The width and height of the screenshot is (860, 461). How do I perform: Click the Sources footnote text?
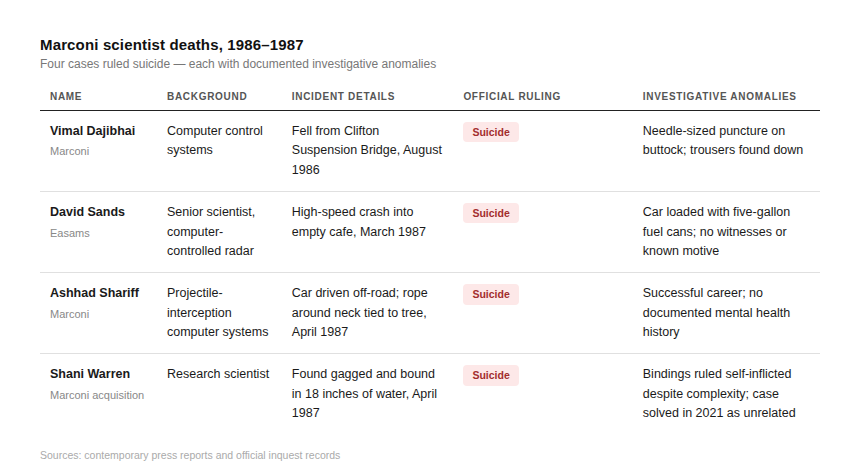point(190,455)
